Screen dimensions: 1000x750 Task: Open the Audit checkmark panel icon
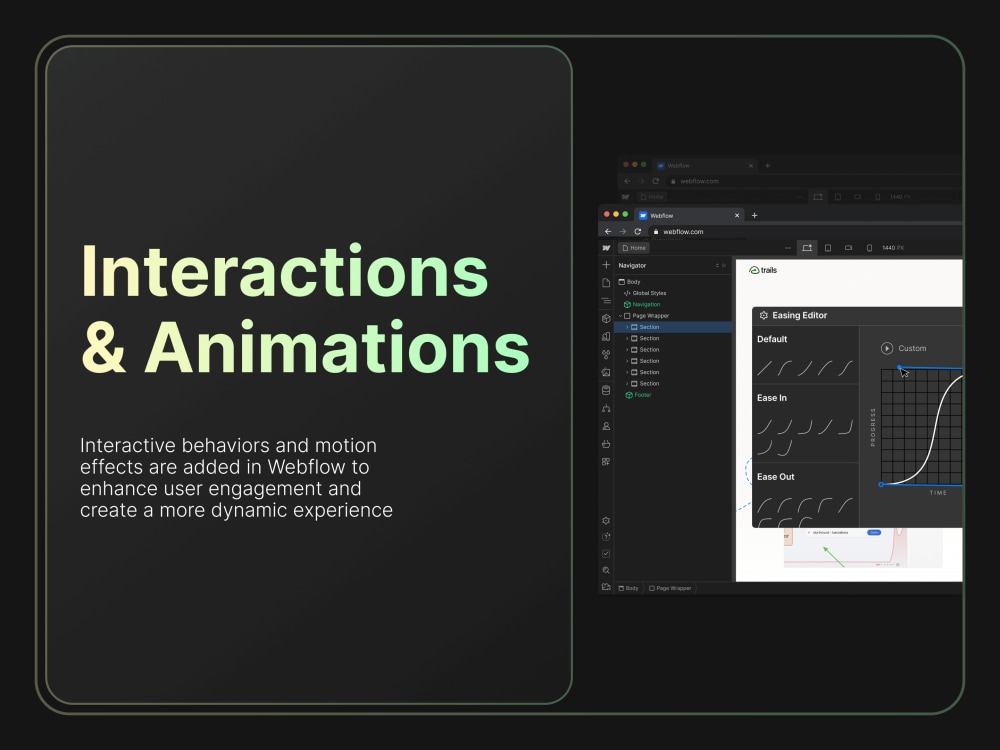click(x=606, y=554)
